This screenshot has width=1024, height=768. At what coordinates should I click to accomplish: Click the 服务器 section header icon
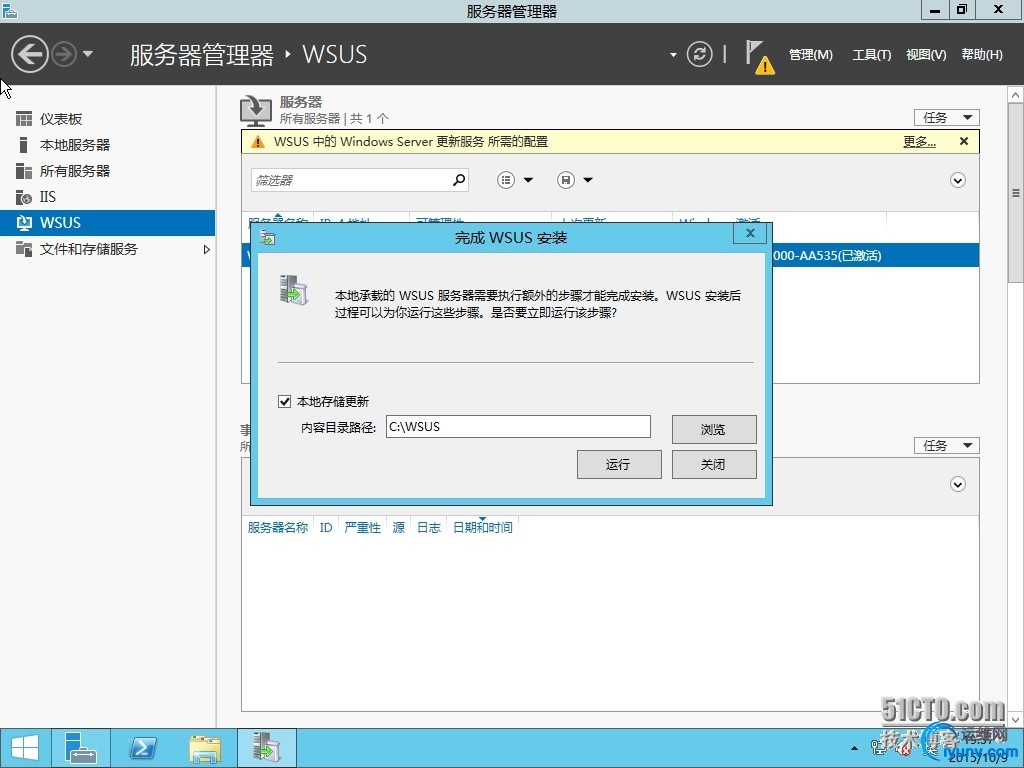coord(255,110)
